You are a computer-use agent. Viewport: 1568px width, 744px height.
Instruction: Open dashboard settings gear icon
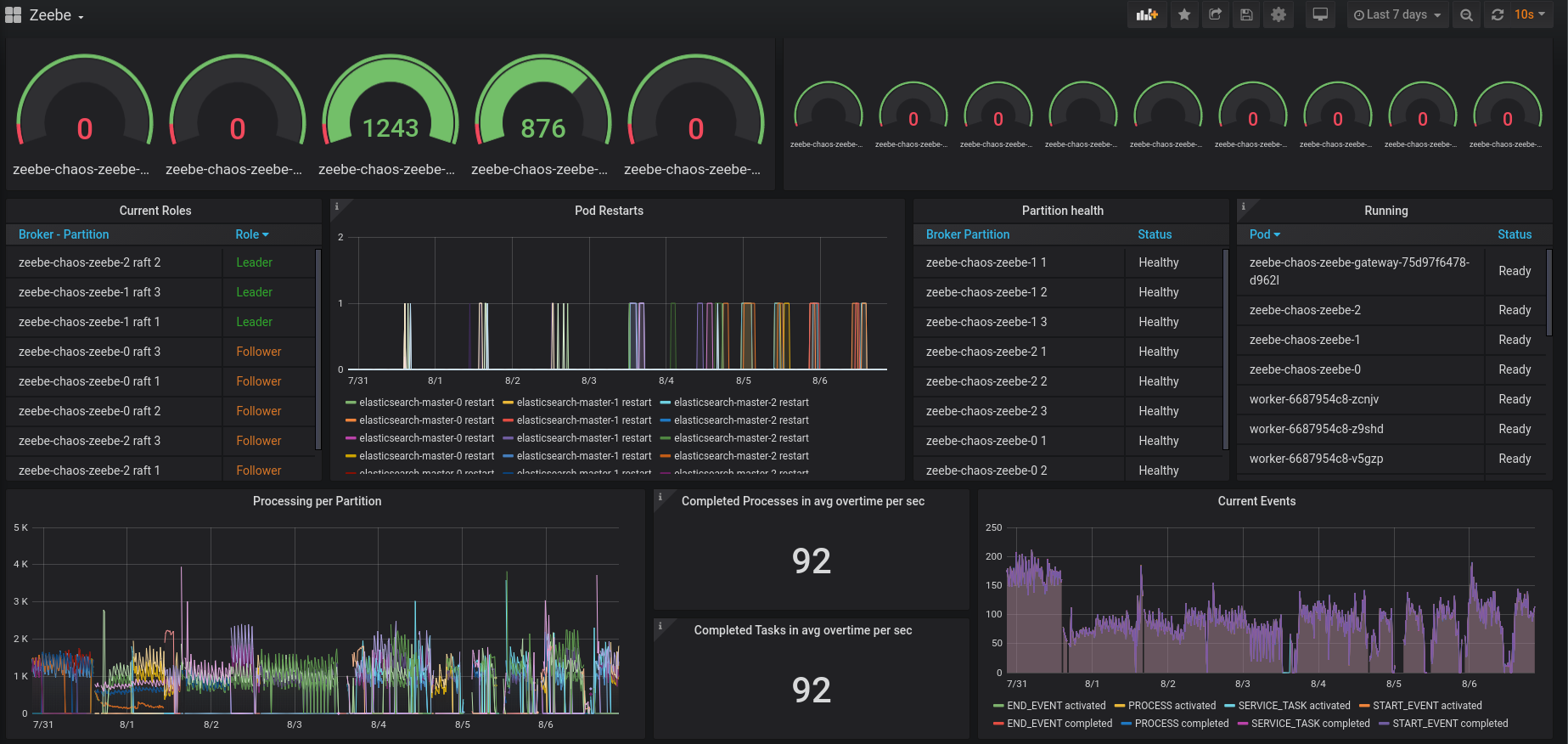click(1279, 15)
